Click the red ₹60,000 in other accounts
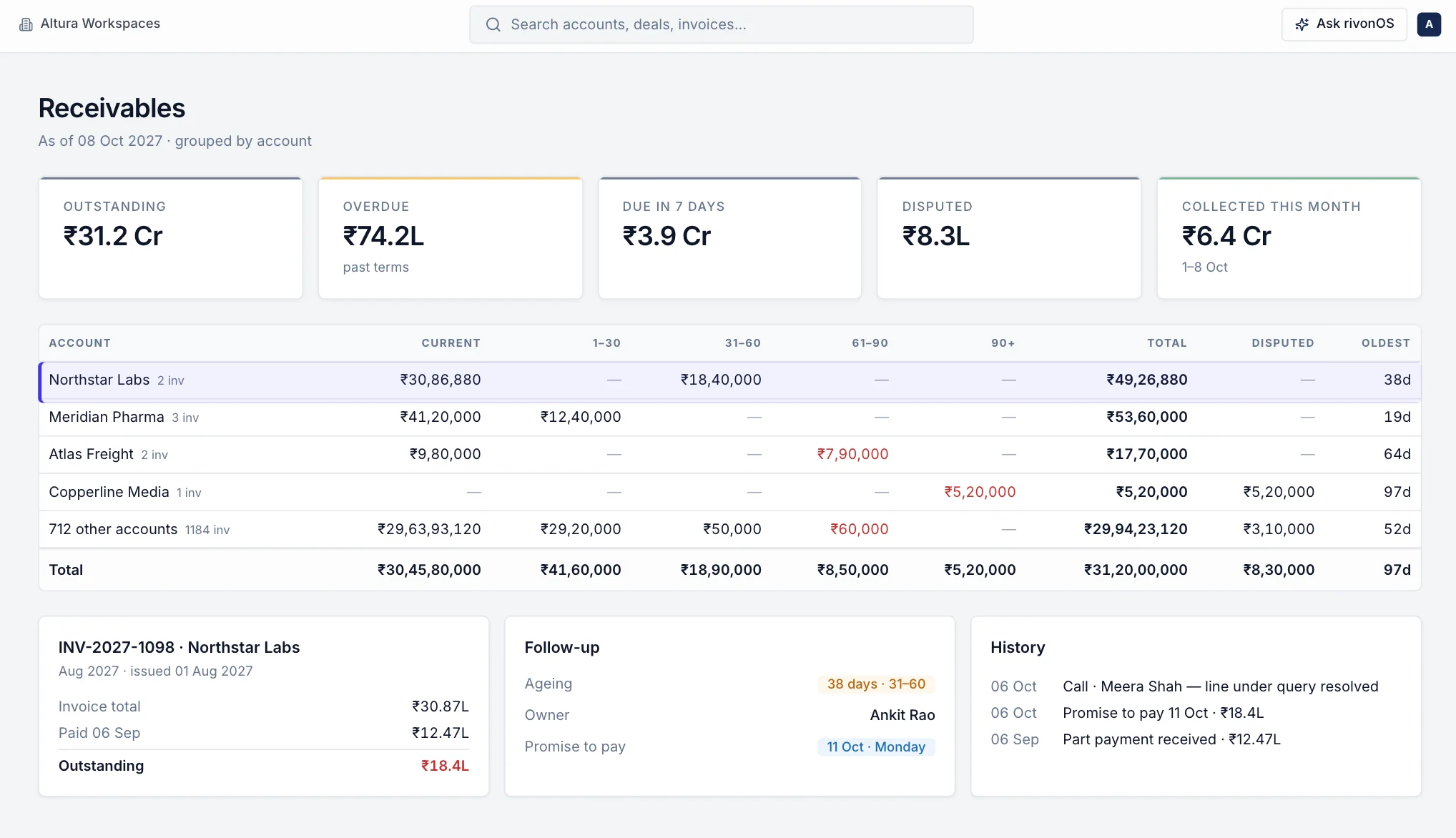Screen dimensions: 1456x838 pos(859,529)
